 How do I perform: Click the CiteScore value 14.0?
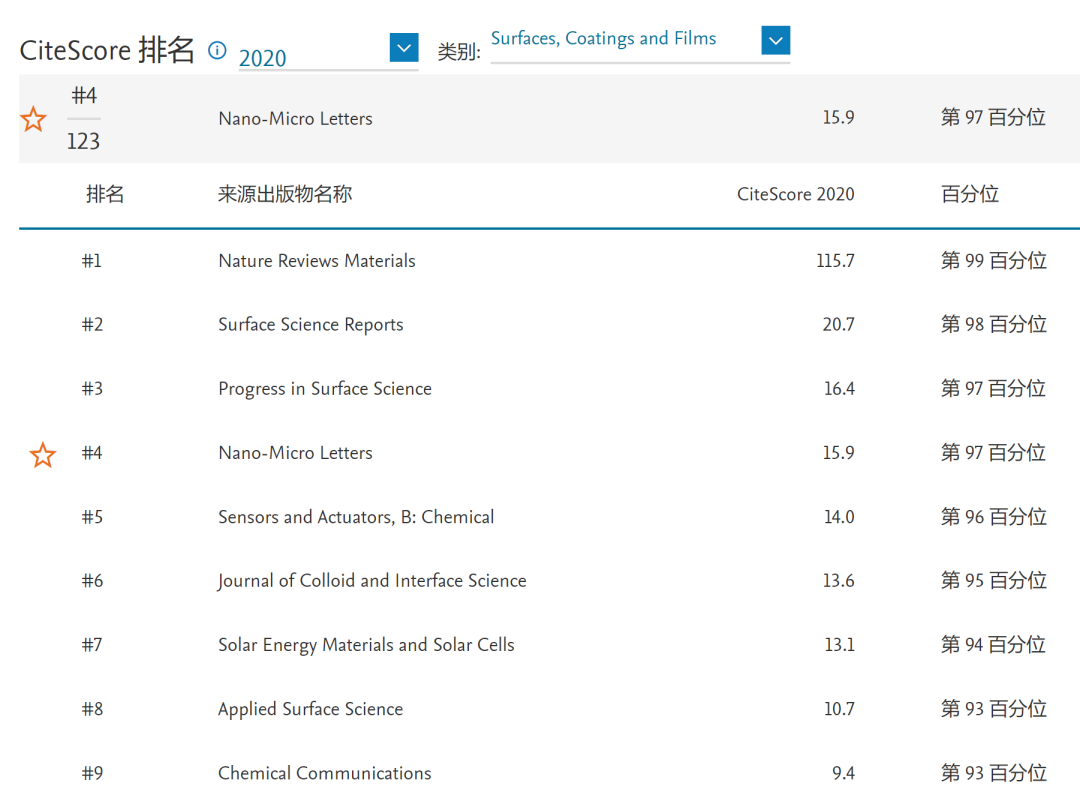point(839,516)
